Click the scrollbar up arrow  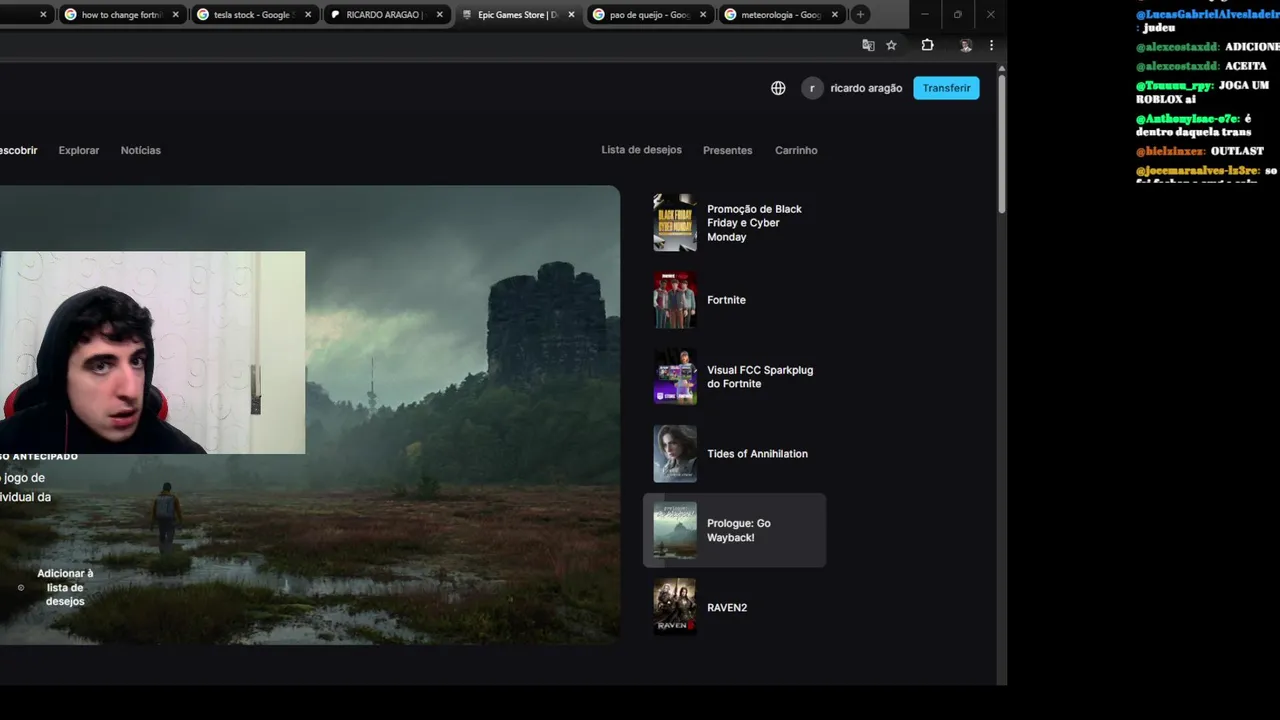coord(1001,68)
